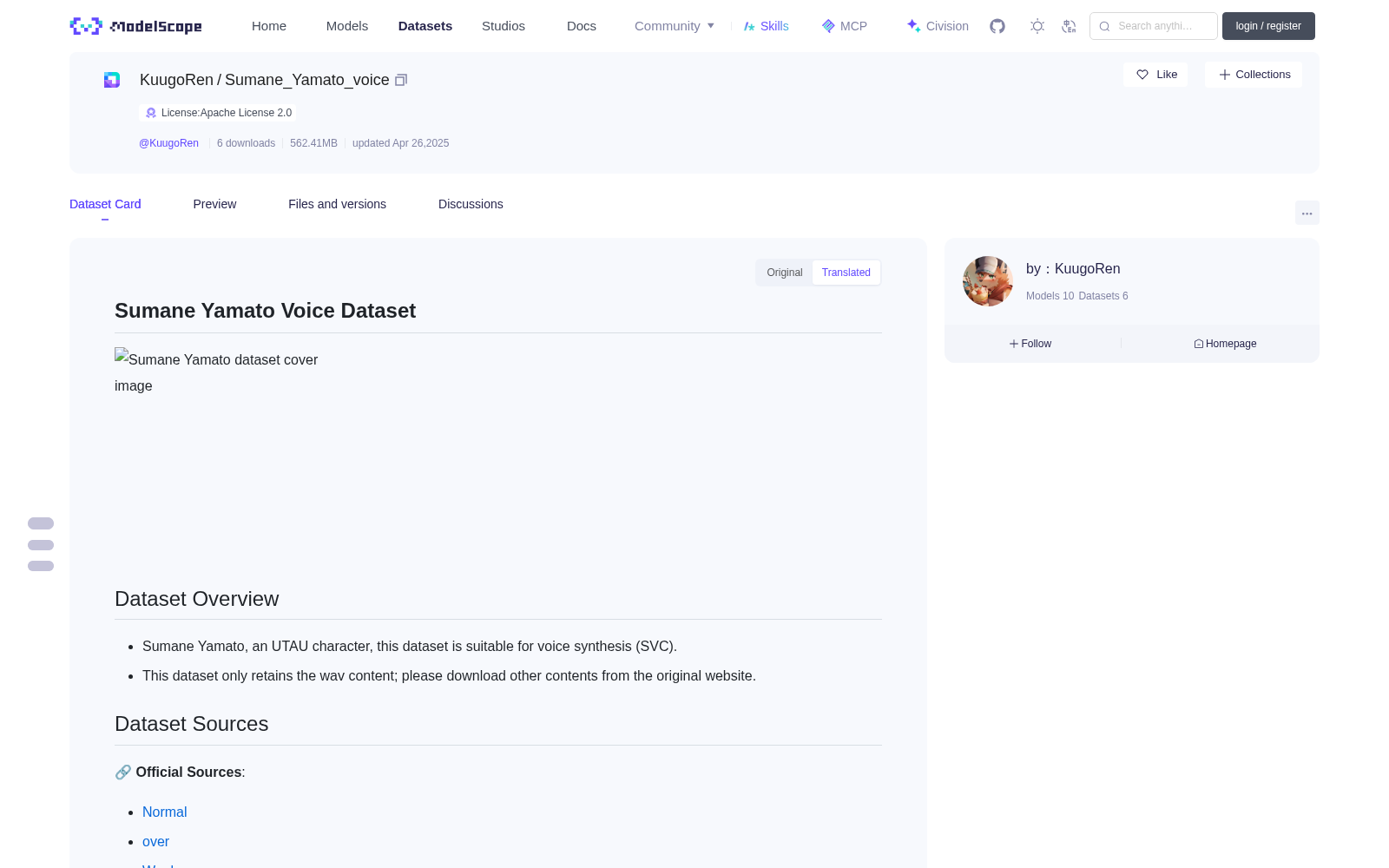Select the Dataset Card tab
The image size is (1389, 868).
click(x=105, y=204)
